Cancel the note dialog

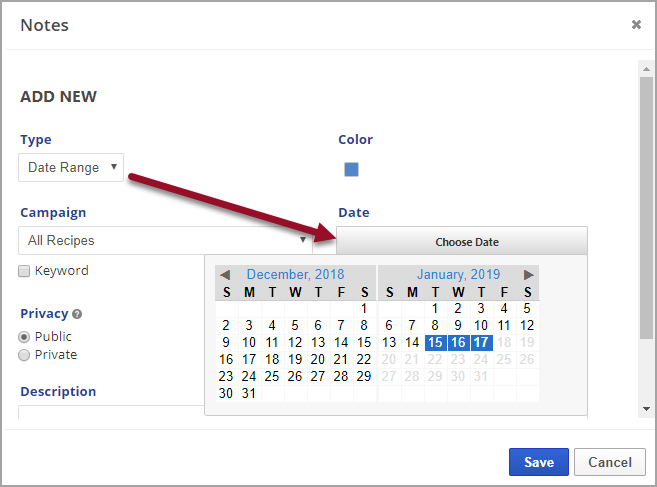pyautogui.click(x=610, y=462)
